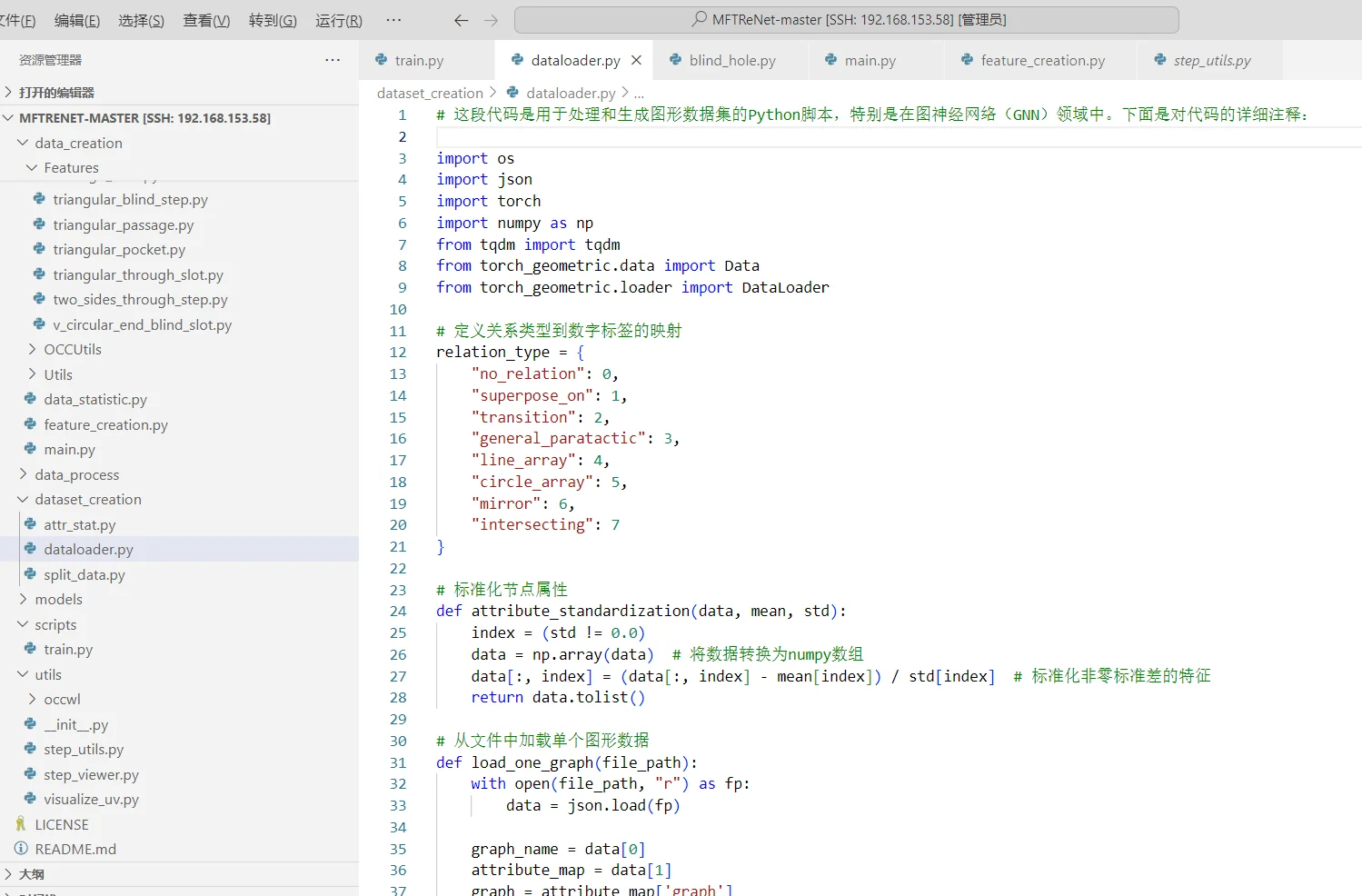Switch to the feature_creation.py tab
Image resolution: width=1362 pixels, height=896 pixels.
[x=1042, y=60]
